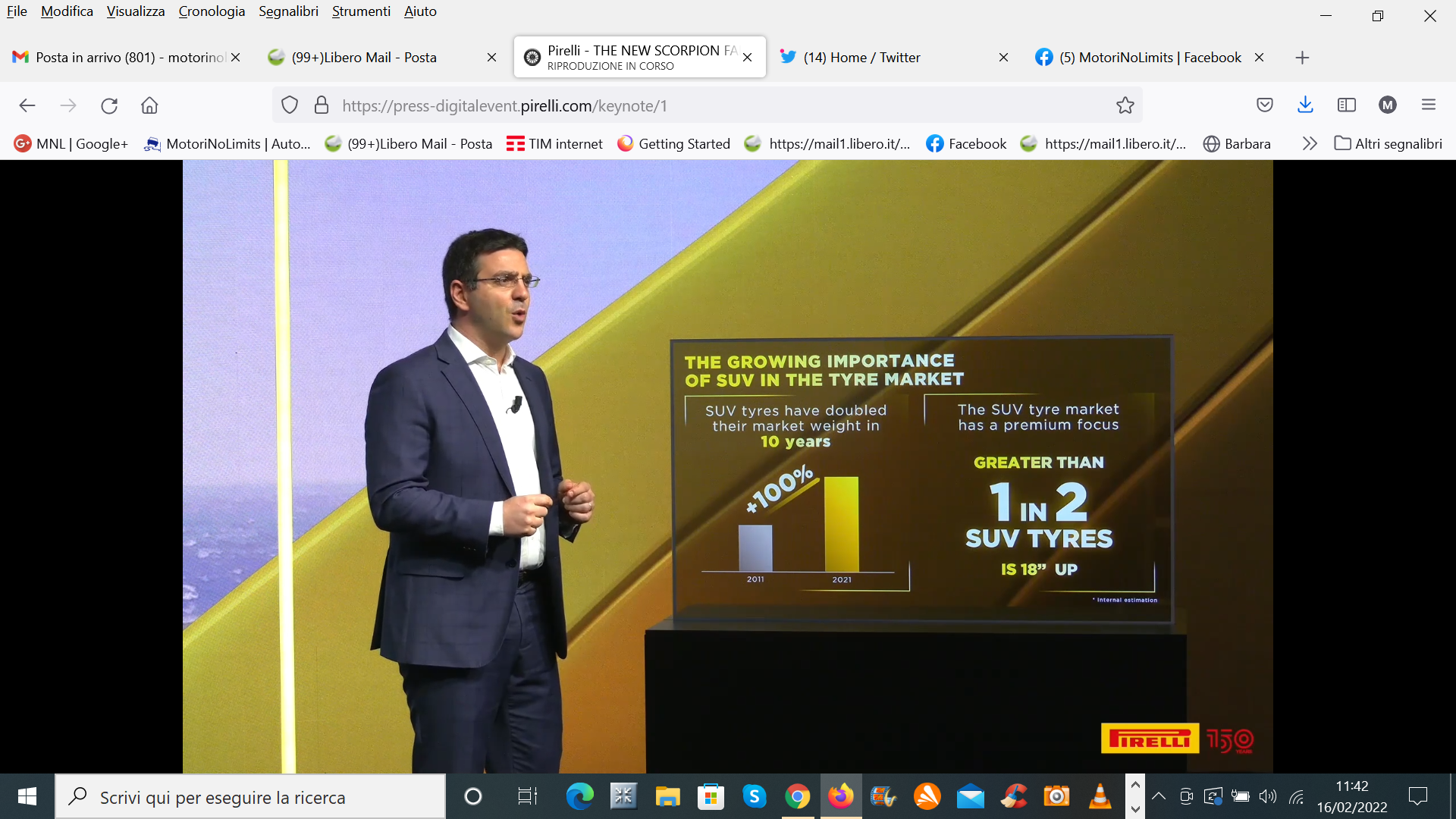This screenshot has height=819, width=1456.
Task: Open the Getting Started bookmark
Action: click(673, 143)
